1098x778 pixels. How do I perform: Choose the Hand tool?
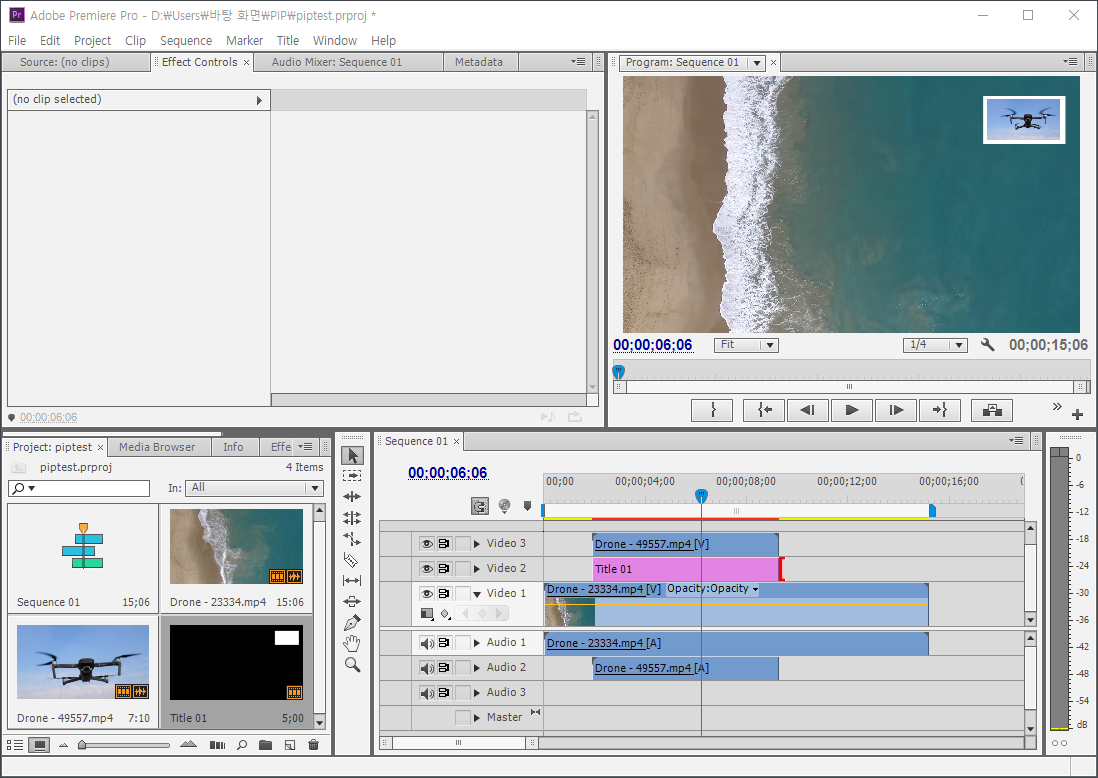tap(352, 643)
